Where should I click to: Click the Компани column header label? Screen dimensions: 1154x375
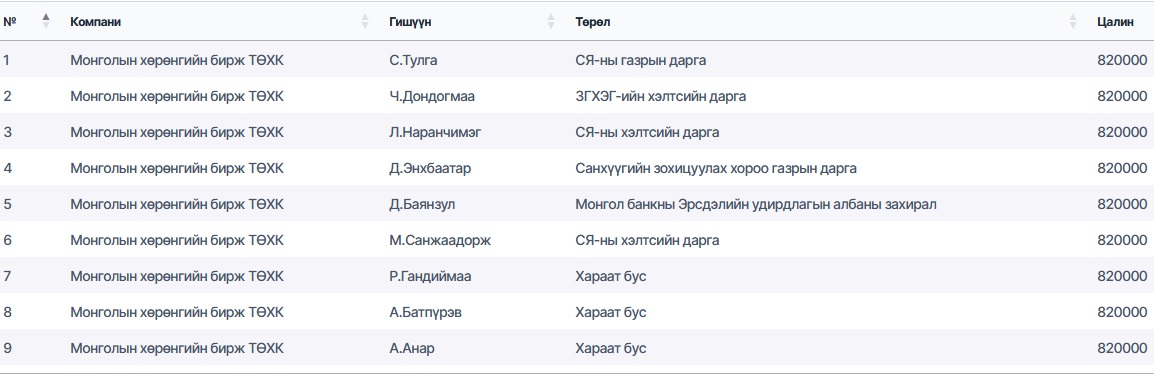click(96, 22)
